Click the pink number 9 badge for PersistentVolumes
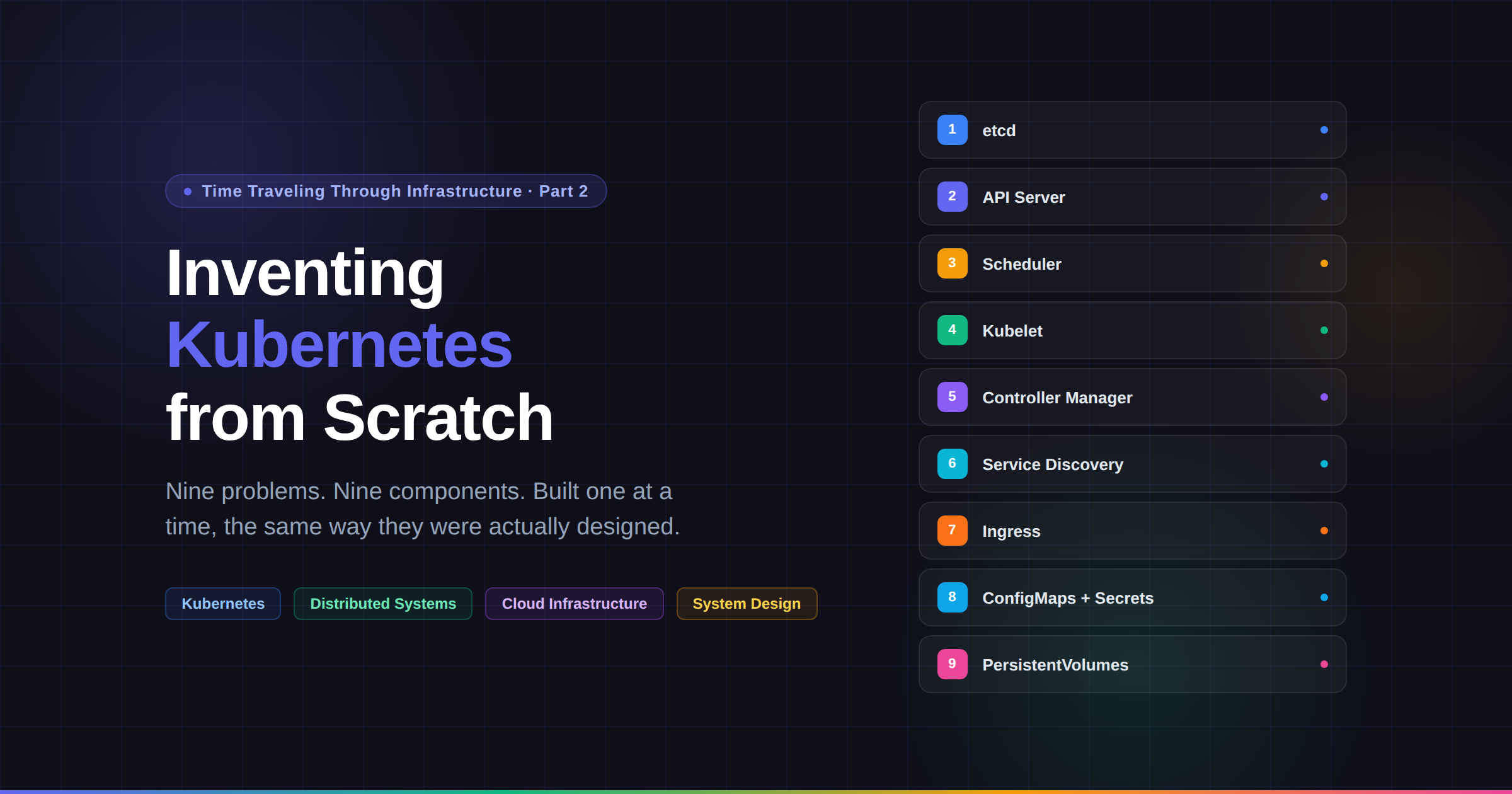This screenshot has width=1512, height=794. pyautogui.click(x=952, y=664)
